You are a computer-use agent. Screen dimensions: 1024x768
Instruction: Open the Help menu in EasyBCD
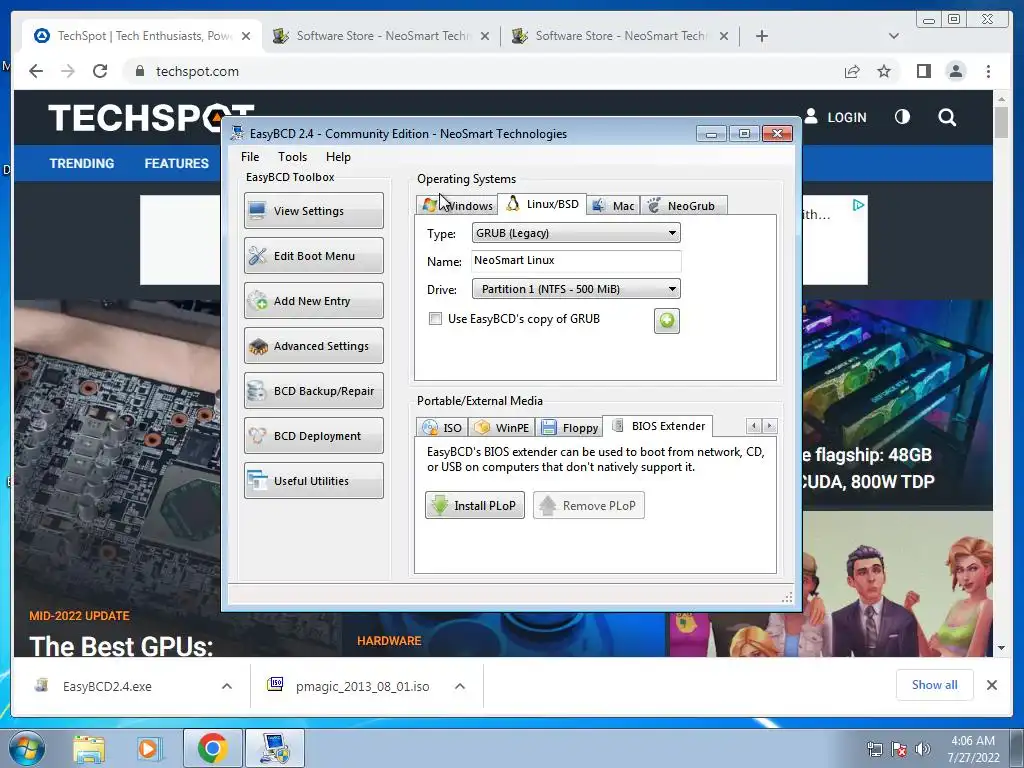pyautogui.click(x=338, y=157)
